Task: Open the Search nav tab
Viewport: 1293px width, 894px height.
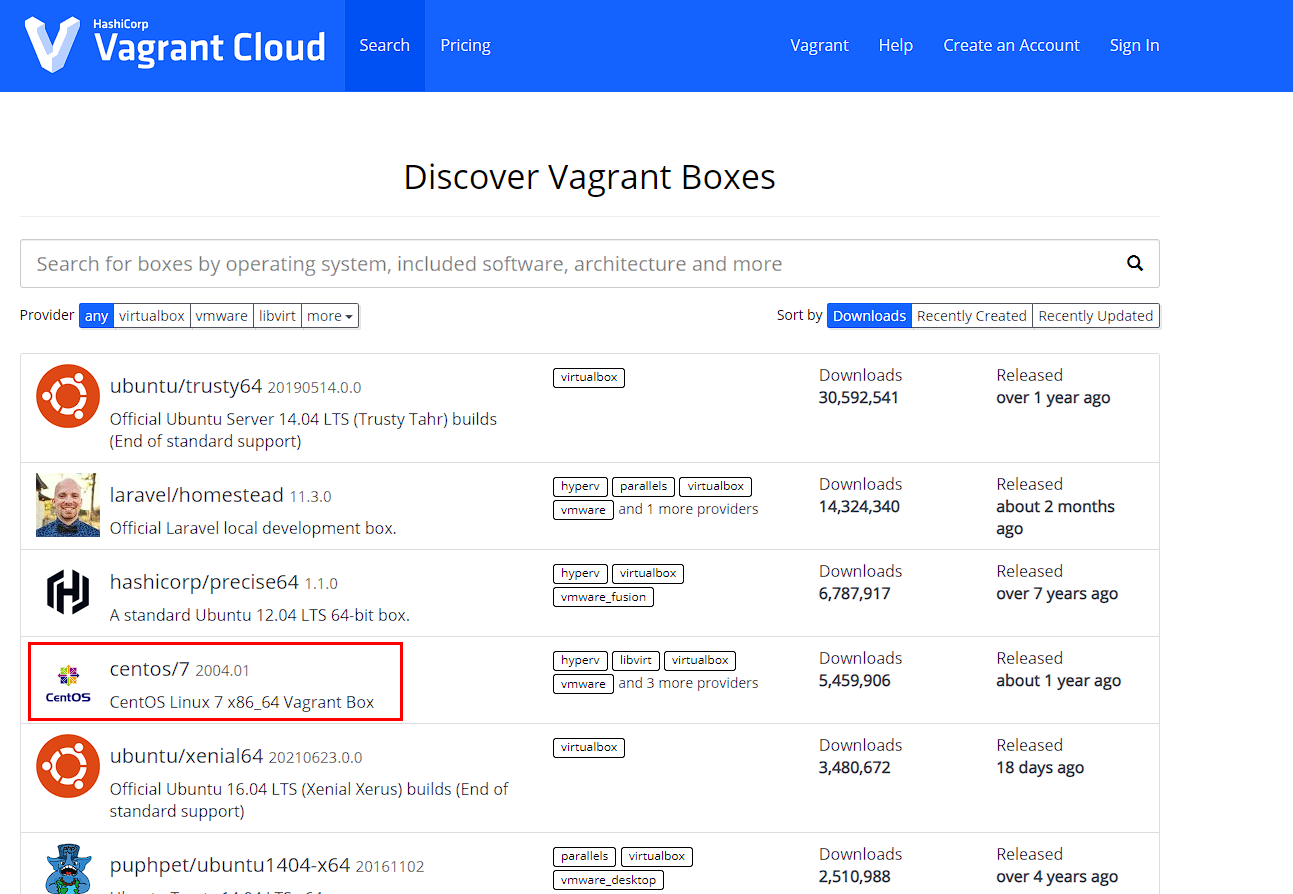Action: 385,45
